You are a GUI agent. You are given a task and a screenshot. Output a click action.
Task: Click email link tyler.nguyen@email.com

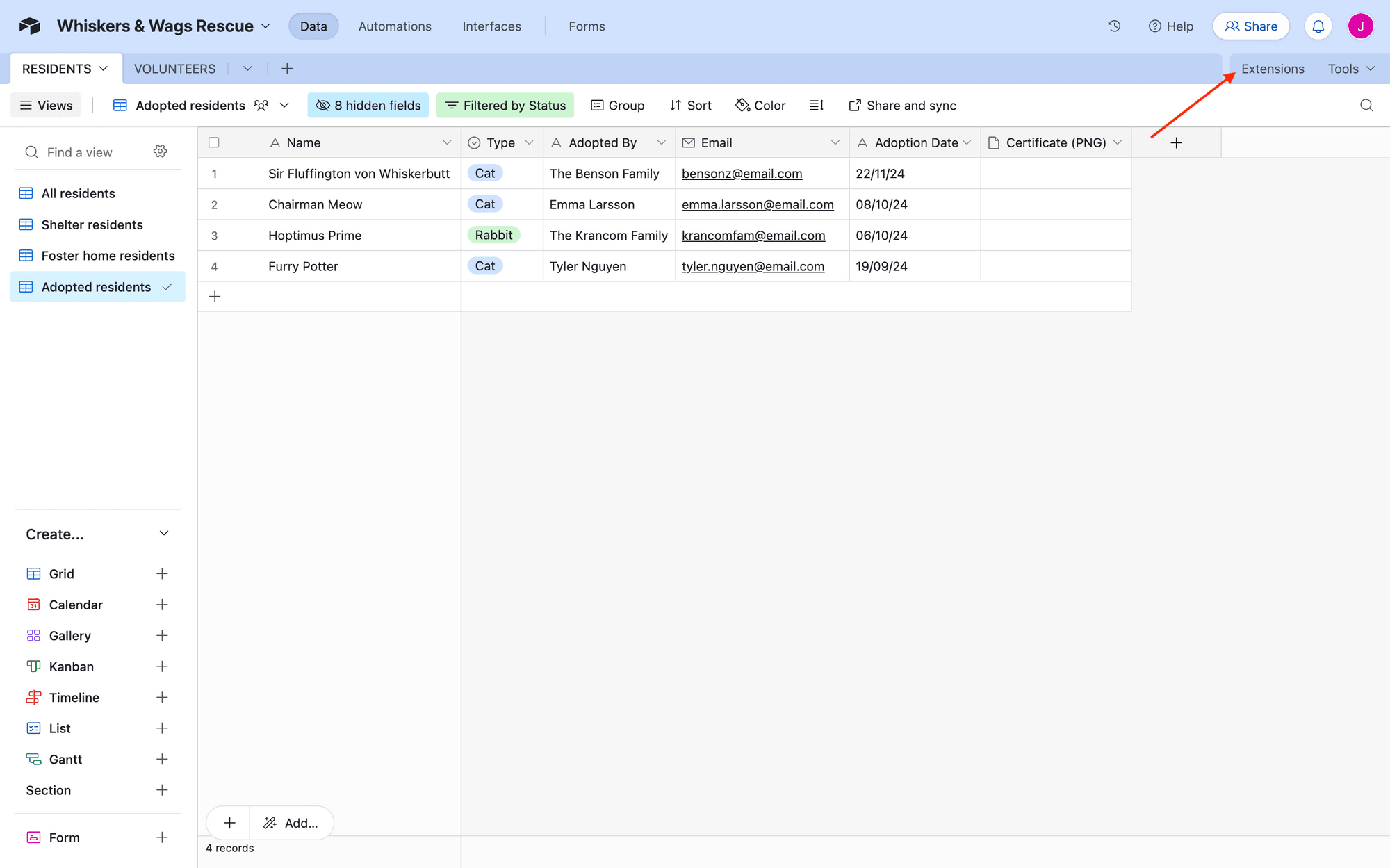pos(753,266)
